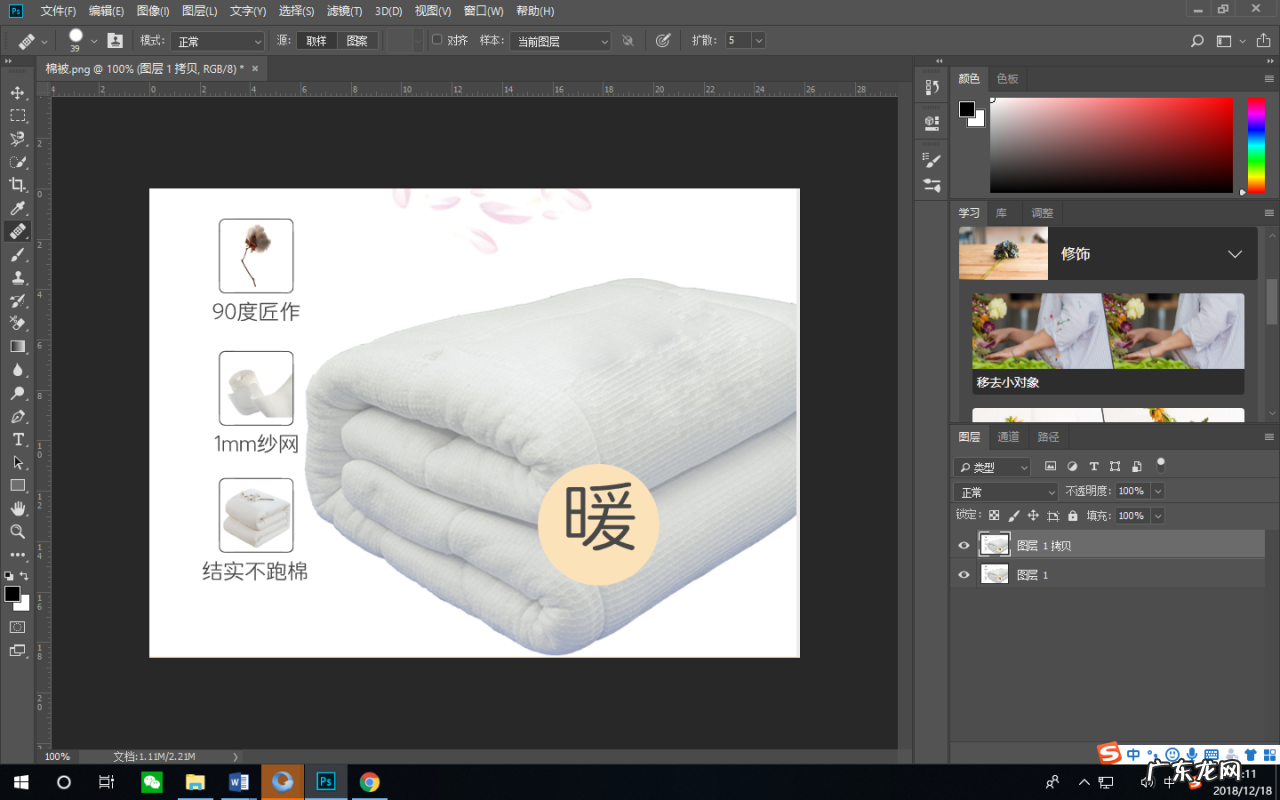1280x800 pixels.
Task: Select the Zoom tool
Action: pos(16,531)
